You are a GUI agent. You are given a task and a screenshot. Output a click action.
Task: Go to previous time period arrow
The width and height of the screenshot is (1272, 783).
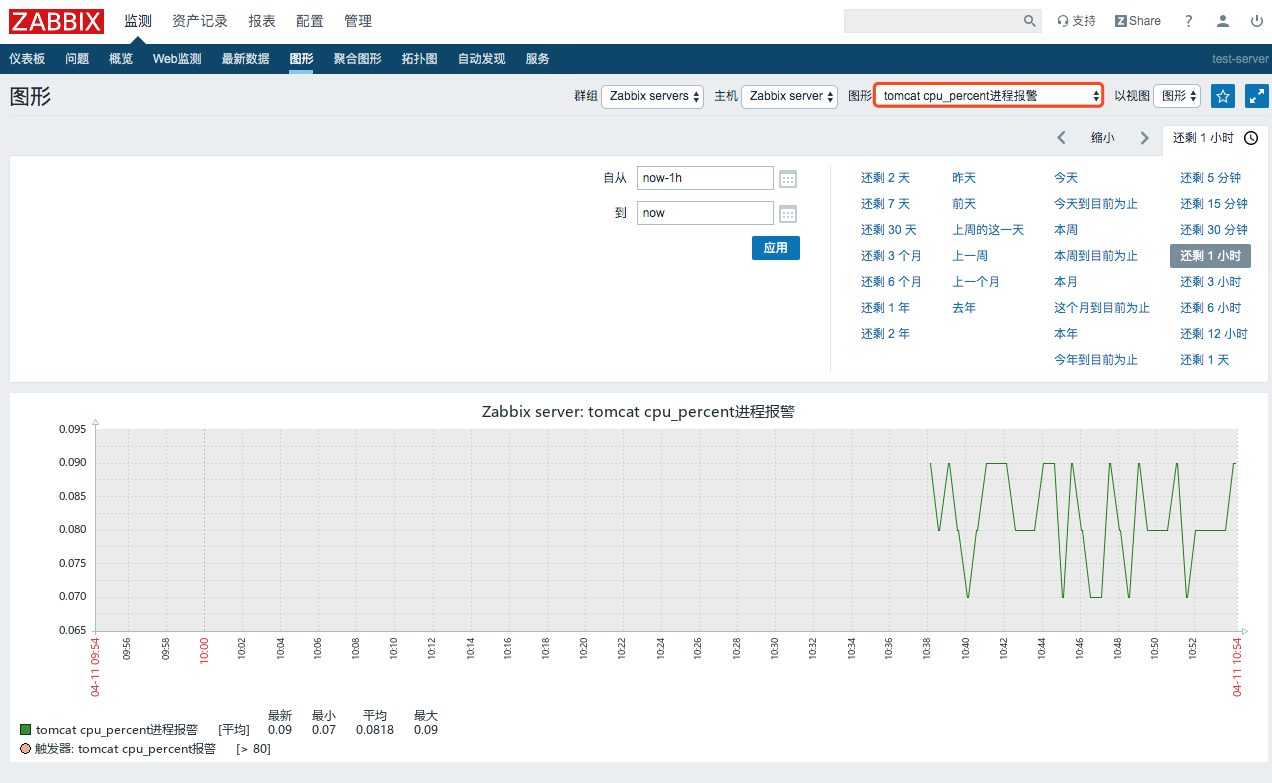[1062, 138]
